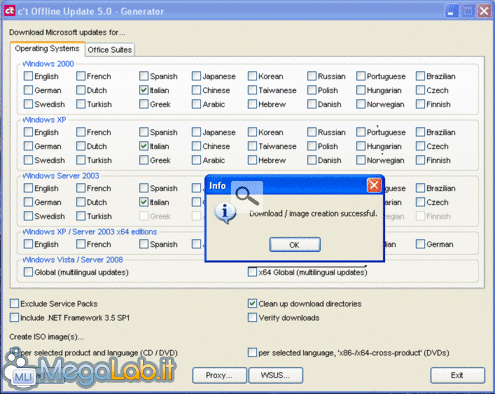495x394 pixels.
Task: Enable German under Windows XP
Action: click(x=28, y=146)
